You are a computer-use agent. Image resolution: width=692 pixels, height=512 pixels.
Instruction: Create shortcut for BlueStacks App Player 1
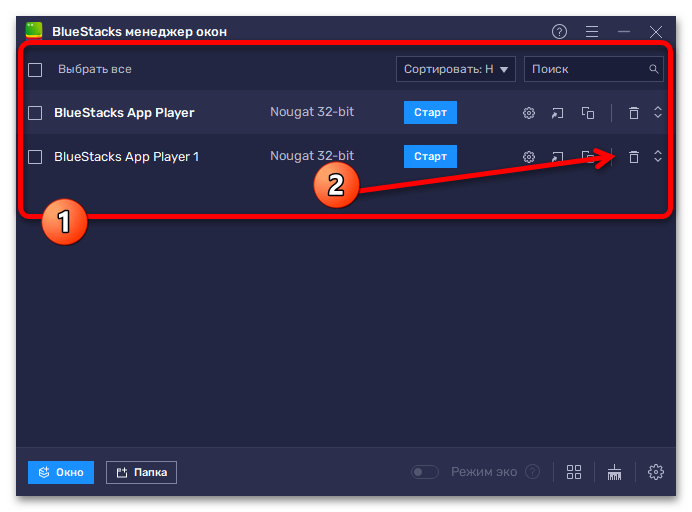point(557,157)
